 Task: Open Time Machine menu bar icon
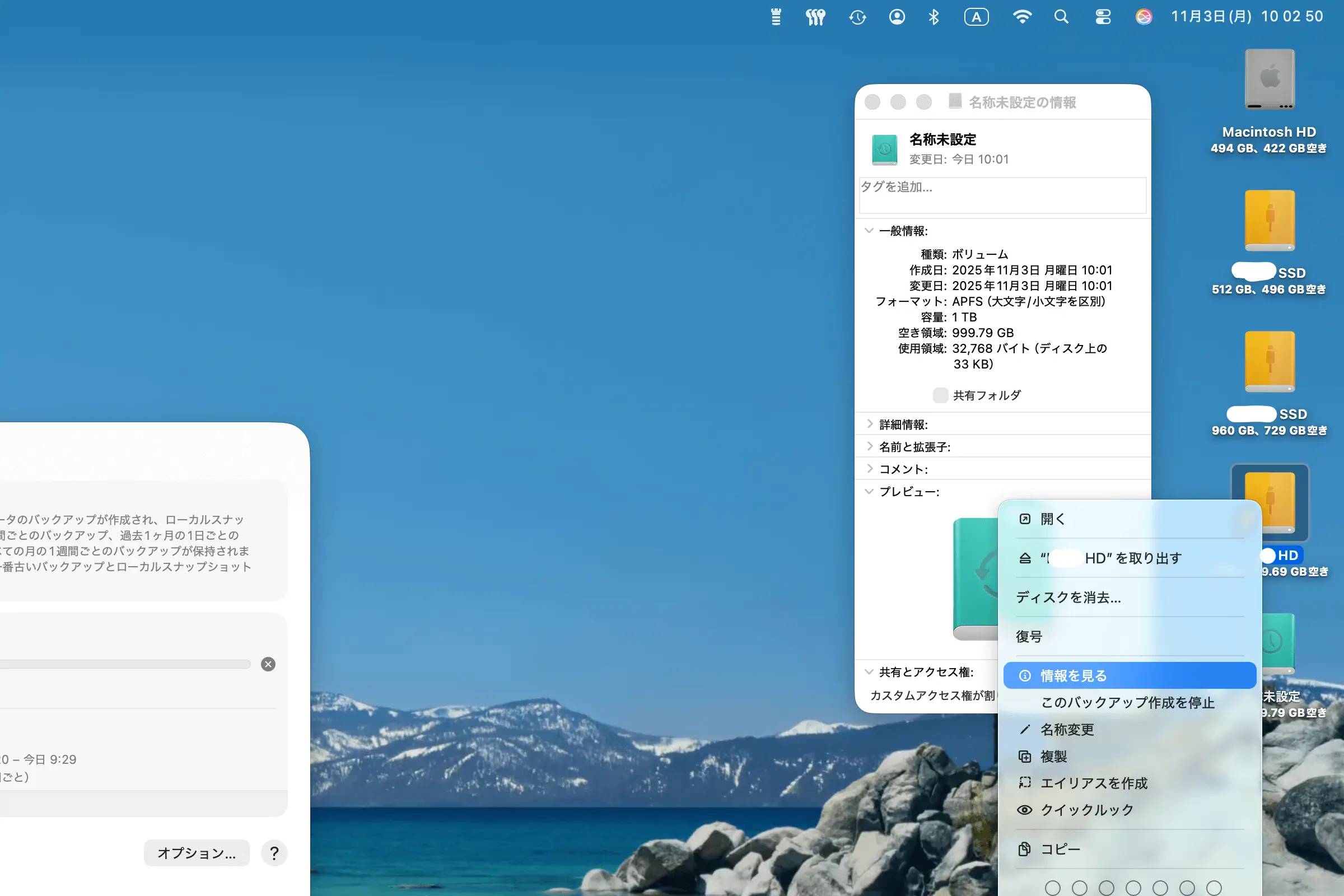[857, 17]
